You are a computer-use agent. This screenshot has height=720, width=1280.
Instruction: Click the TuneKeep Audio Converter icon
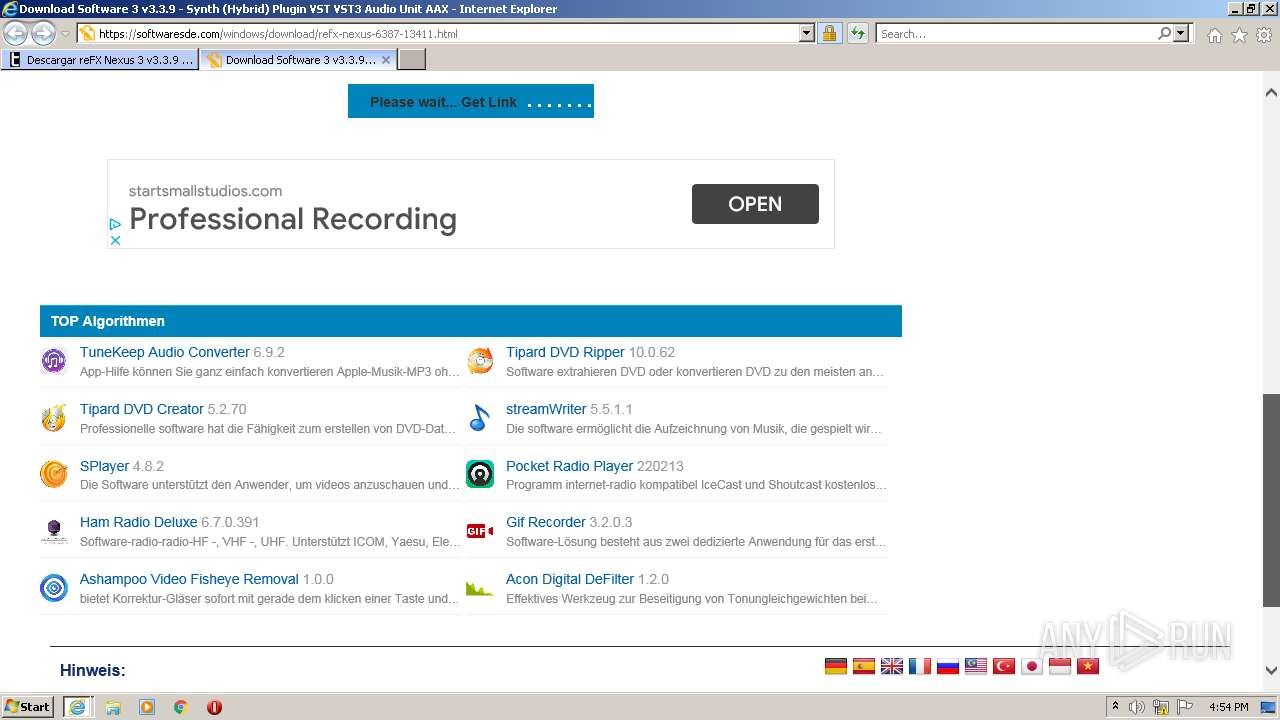[x=54, y=361]
